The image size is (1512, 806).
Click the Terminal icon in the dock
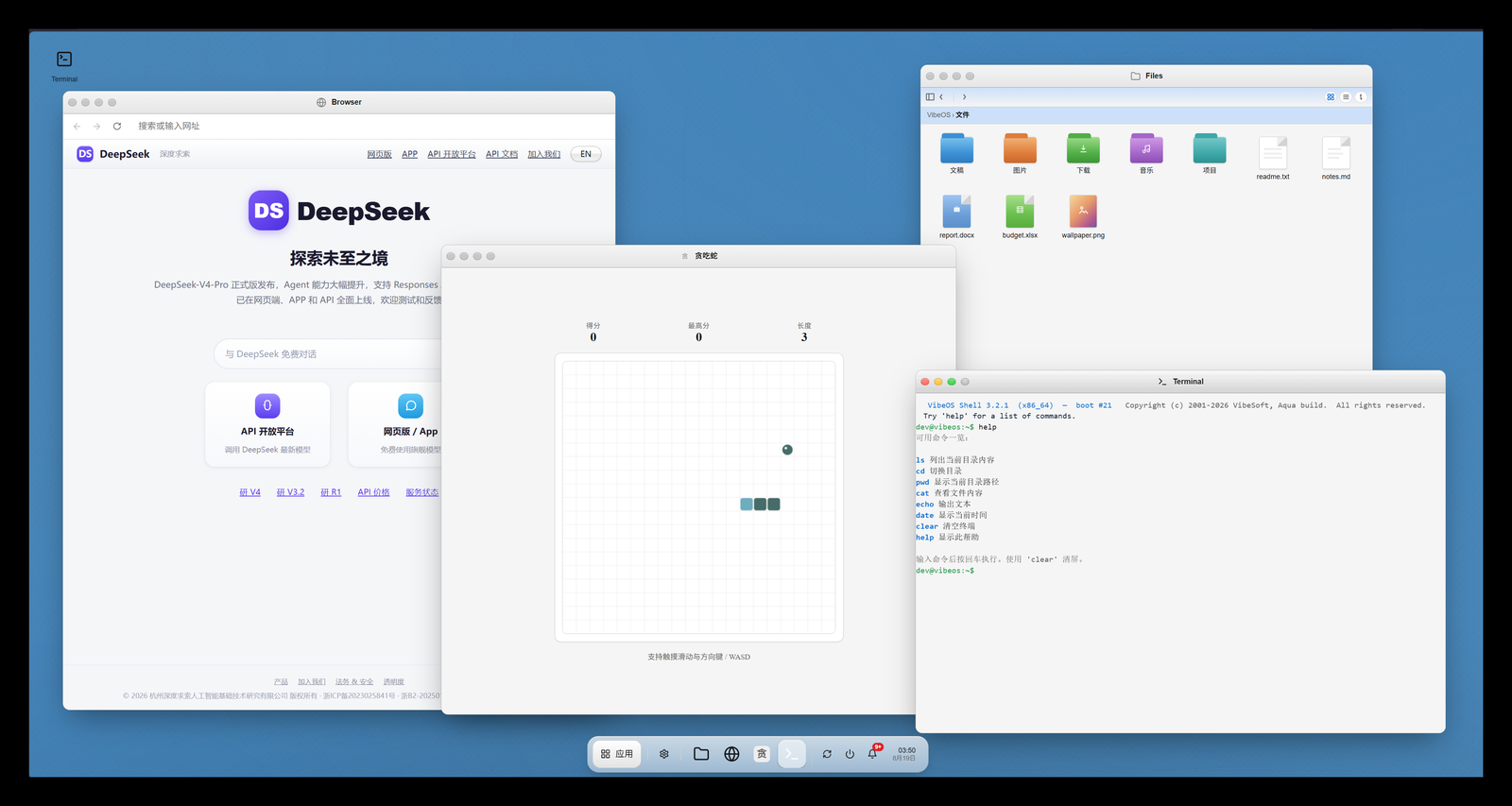(792, 754)
